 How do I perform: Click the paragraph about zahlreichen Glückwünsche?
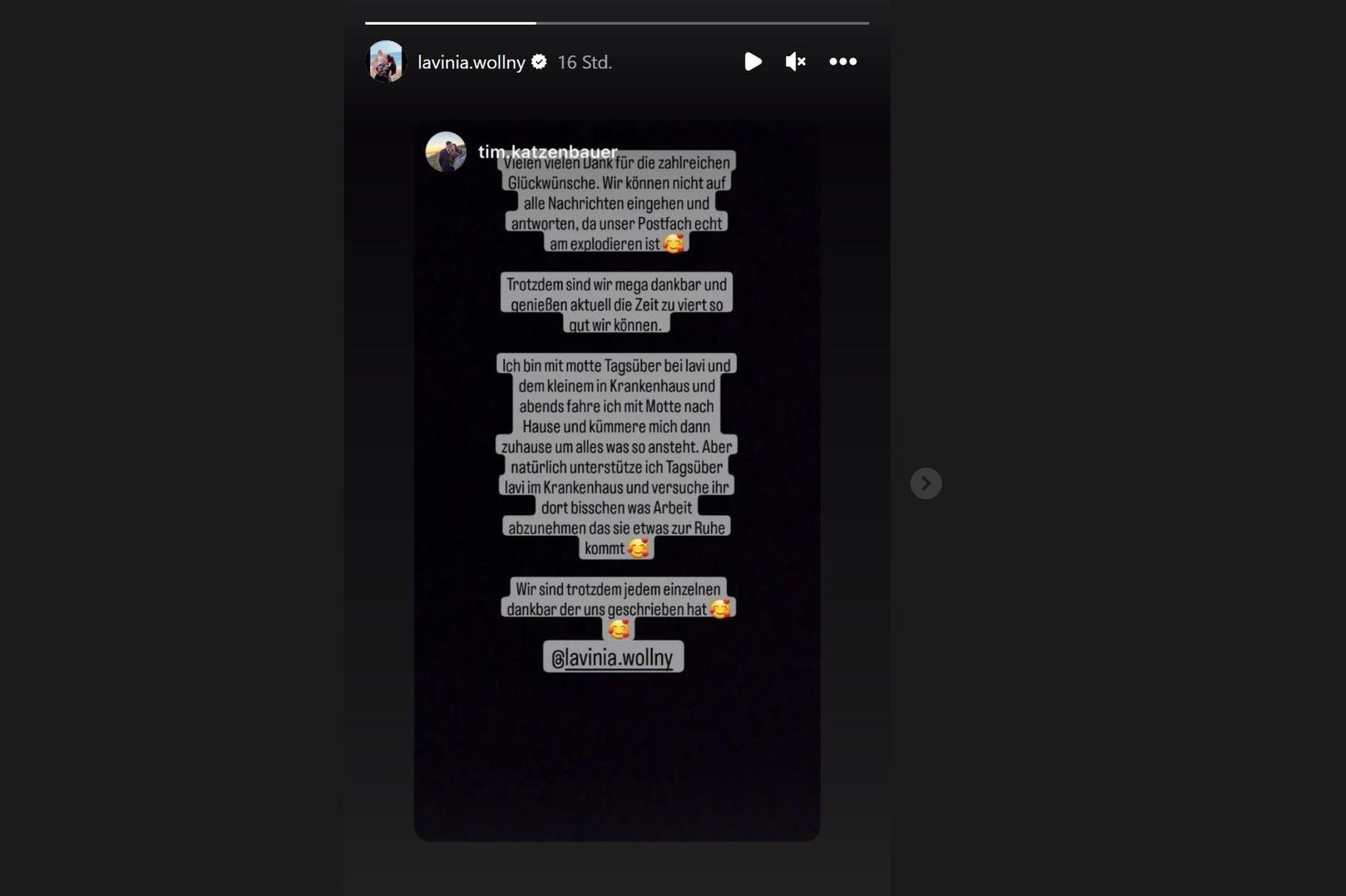[616, 203]
